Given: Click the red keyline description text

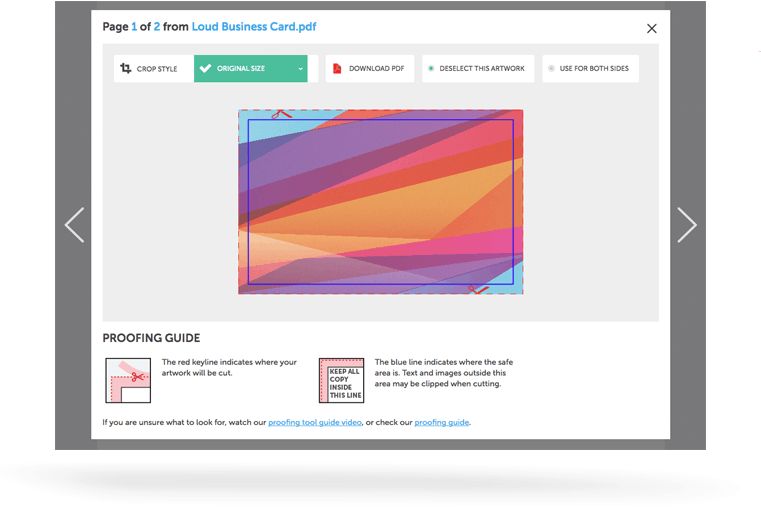Looking at the screenshot, I should 229,367.
